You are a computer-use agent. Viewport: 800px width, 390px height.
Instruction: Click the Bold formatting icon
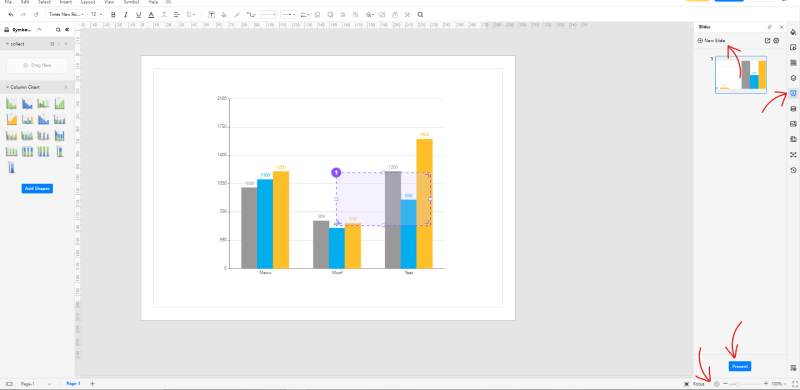(113, 15)
